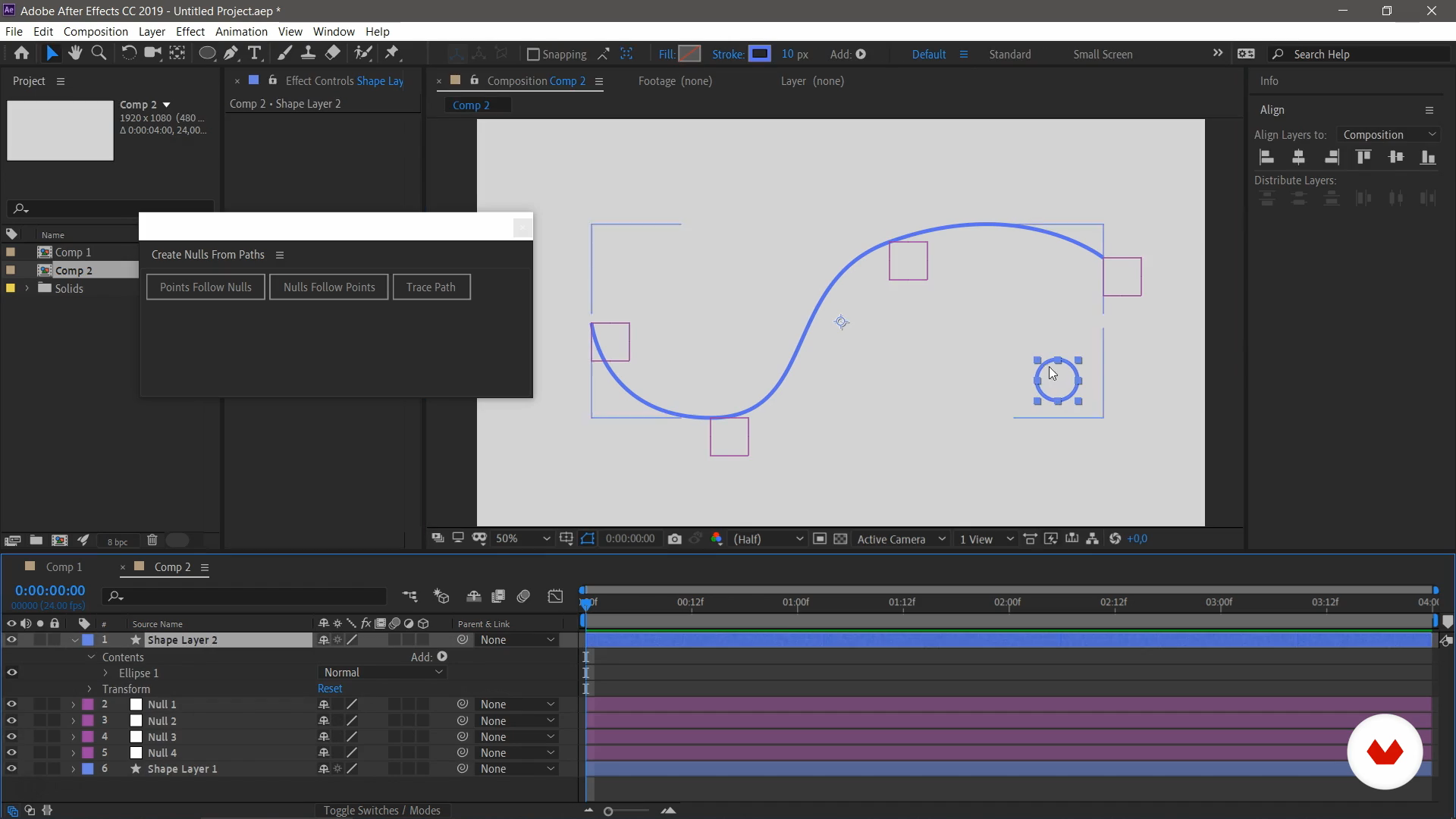Open the Fill color swatch

click(x=689, y=54)
